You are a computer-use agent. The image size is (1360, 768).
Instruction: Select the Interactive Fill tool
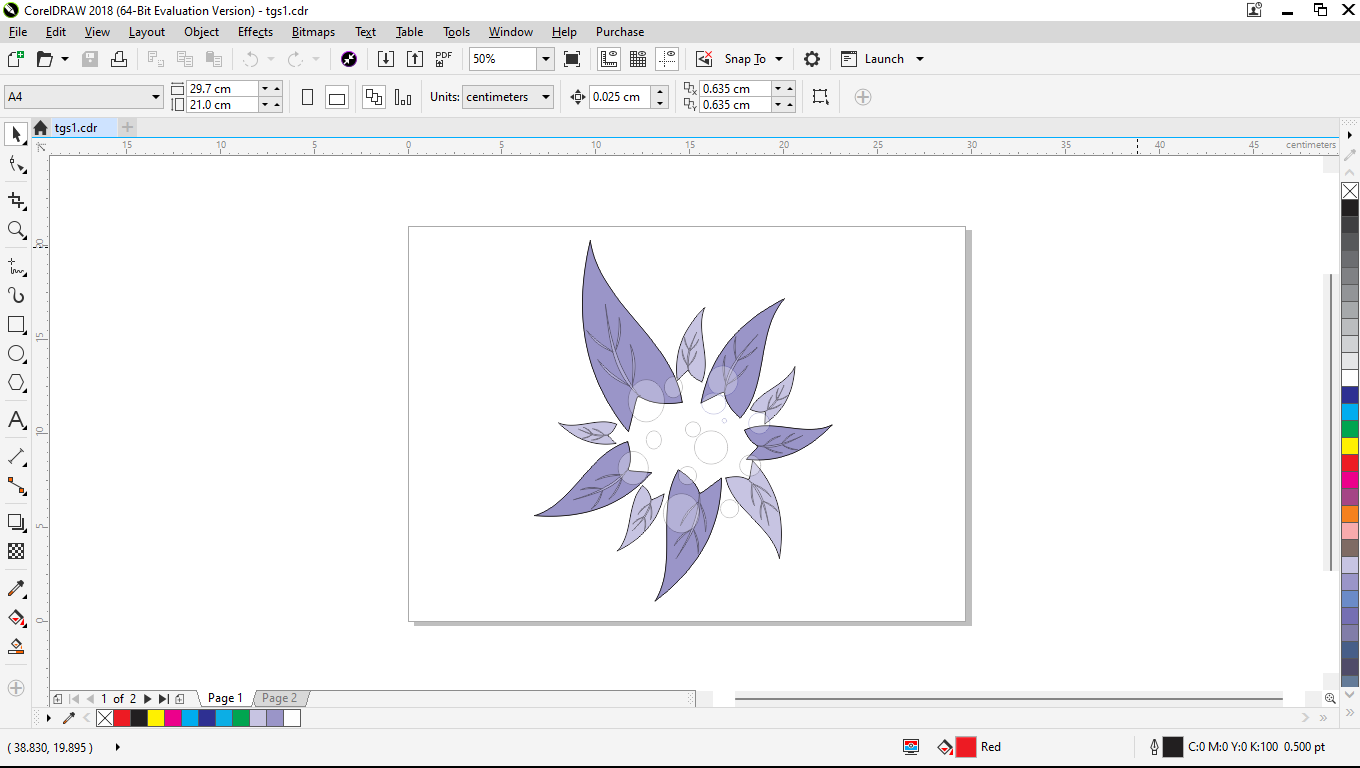click(x=16, y=617)
